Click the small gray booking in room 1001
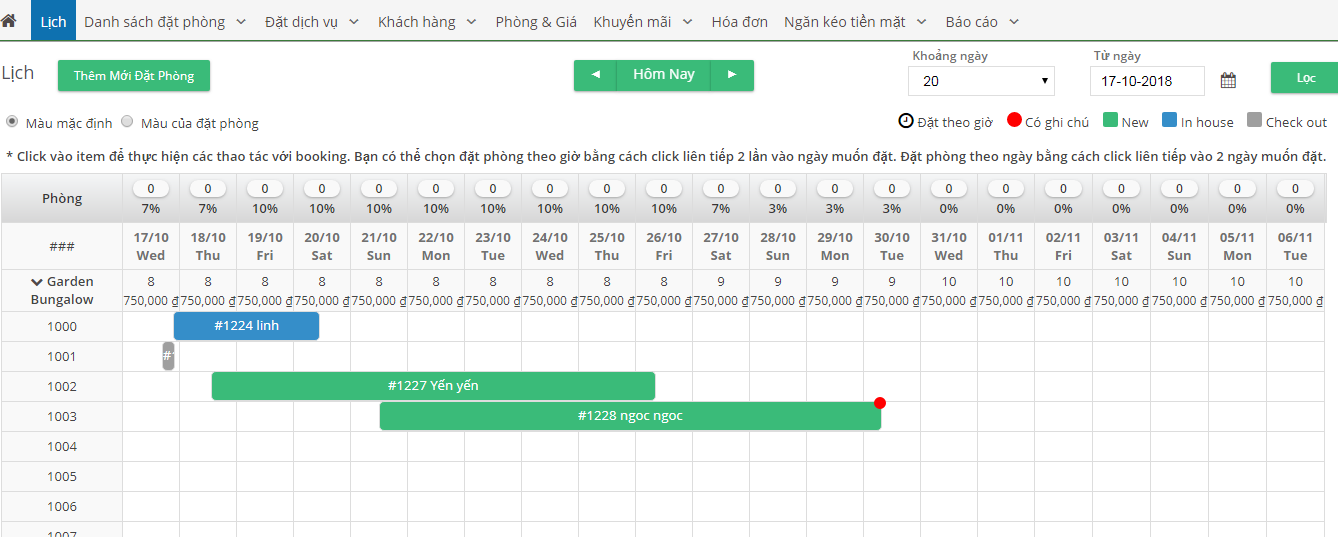Image resolution: width=1338 pixels, height=537 pixels. click(x=168, y=356)
